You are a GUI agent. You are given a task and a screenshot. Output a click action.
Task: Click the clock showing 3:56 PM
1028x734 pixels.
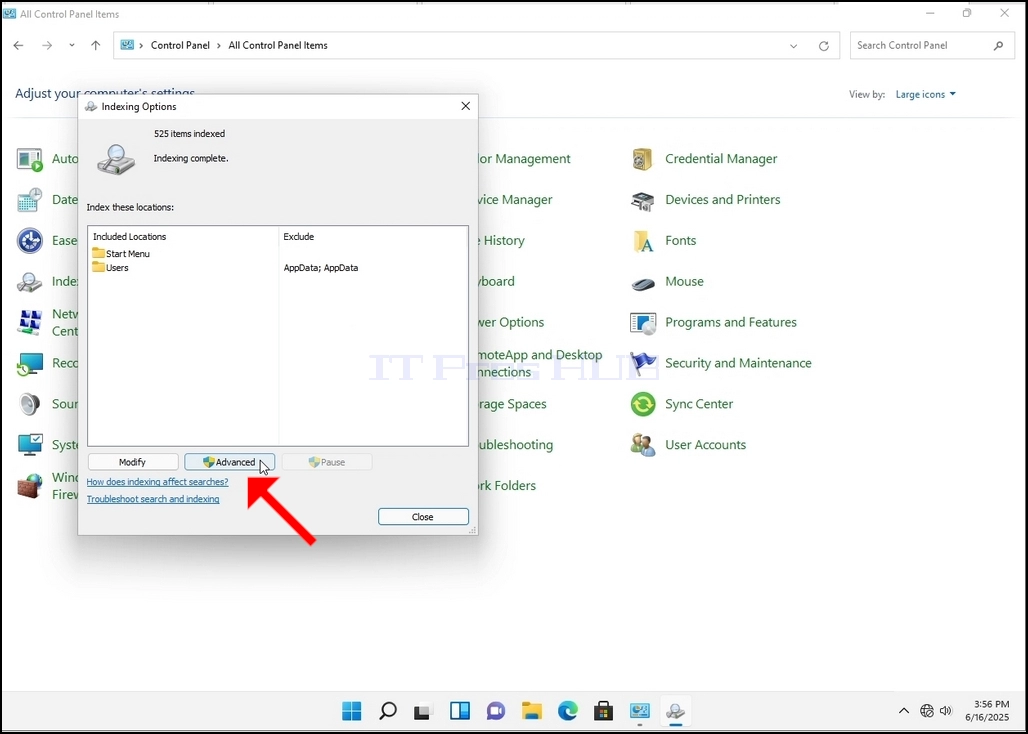point(991,705)
